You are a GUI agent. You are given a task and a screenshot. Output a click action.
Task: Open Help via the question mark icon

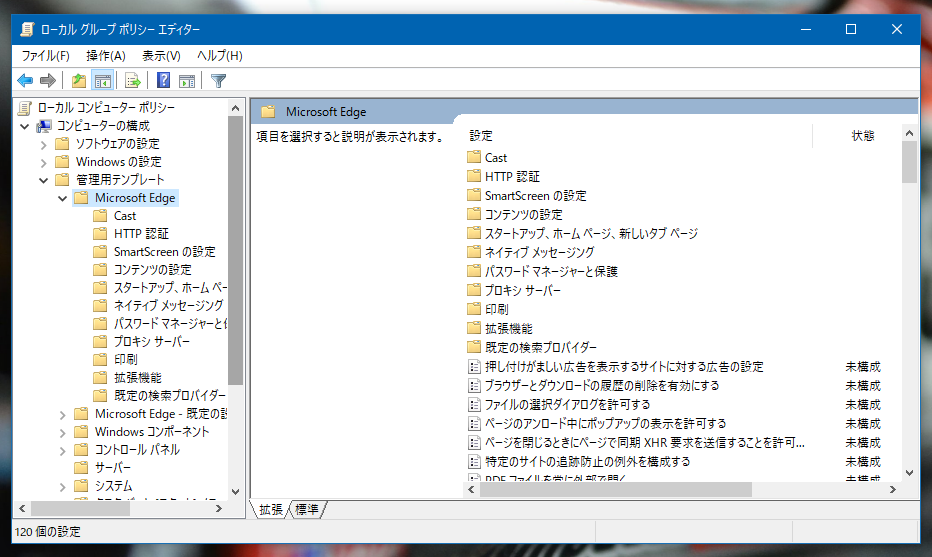163,80
